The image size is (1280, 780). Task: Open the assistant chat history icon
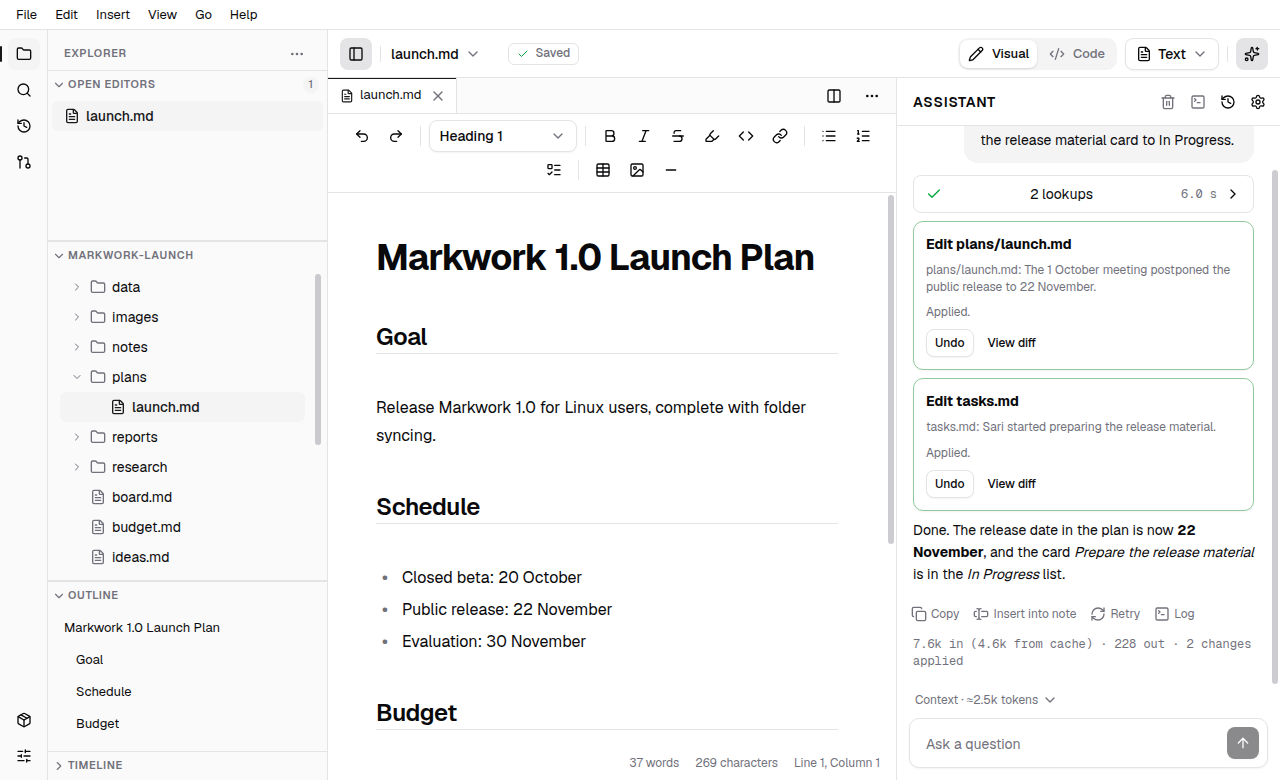[1228, 102]
